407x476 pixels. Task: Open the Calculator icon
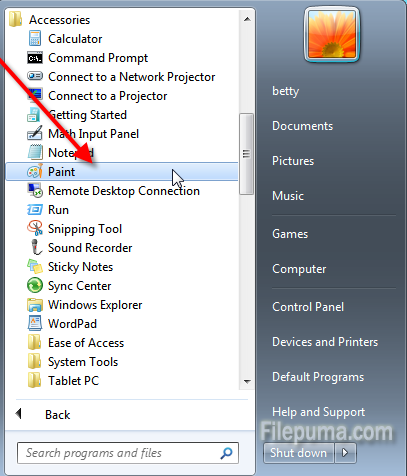pyautogui.click(x=35, y=39)
